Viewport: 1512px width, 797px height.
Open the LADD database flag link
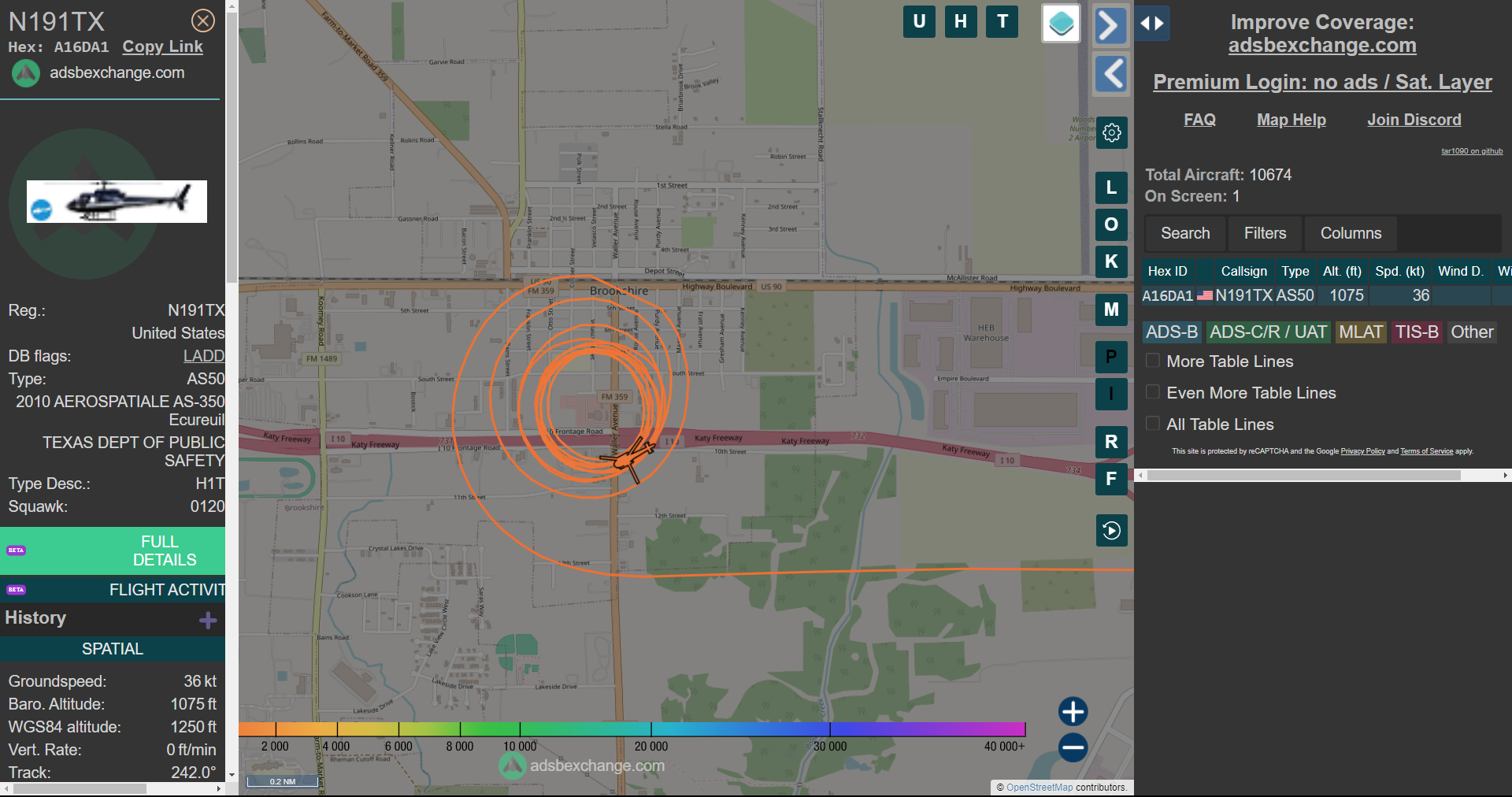point(204,356)
